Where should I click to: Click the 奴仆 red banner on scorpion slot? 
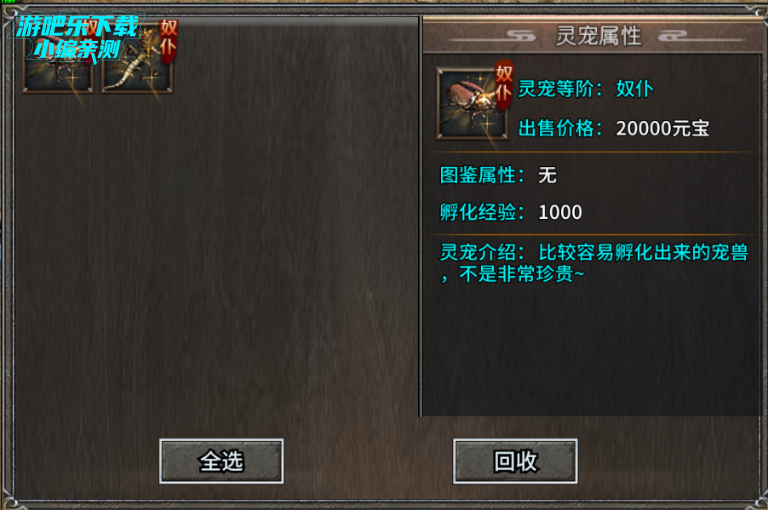(168, 40)
